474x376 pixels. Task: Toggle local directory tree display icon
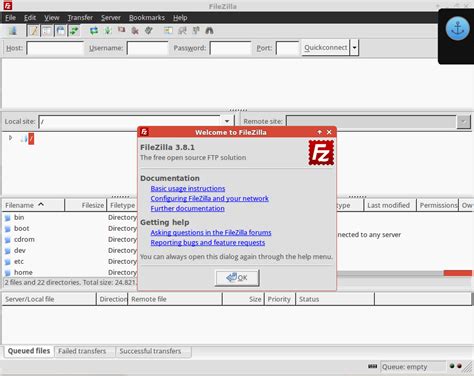tap(47, 31)
